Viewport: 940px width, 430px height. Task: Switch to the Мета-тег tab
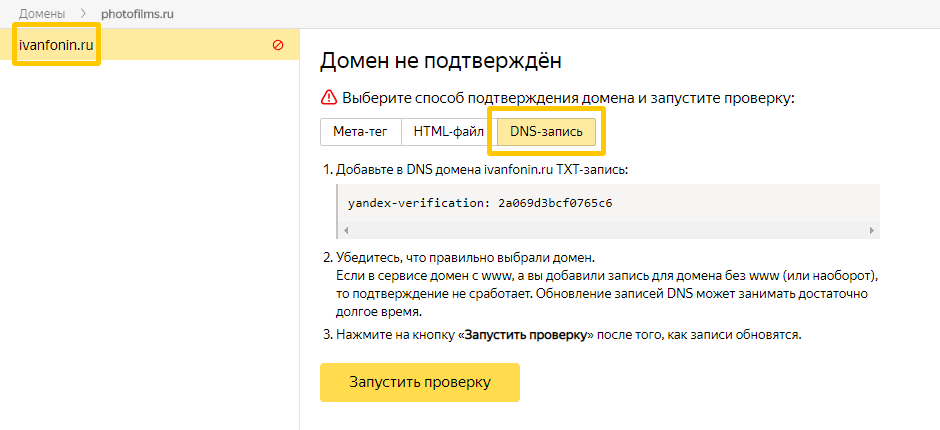coord(360,132)
